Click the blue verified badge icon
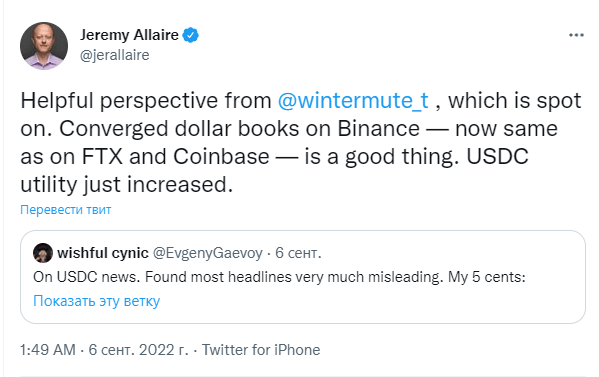 190,35
